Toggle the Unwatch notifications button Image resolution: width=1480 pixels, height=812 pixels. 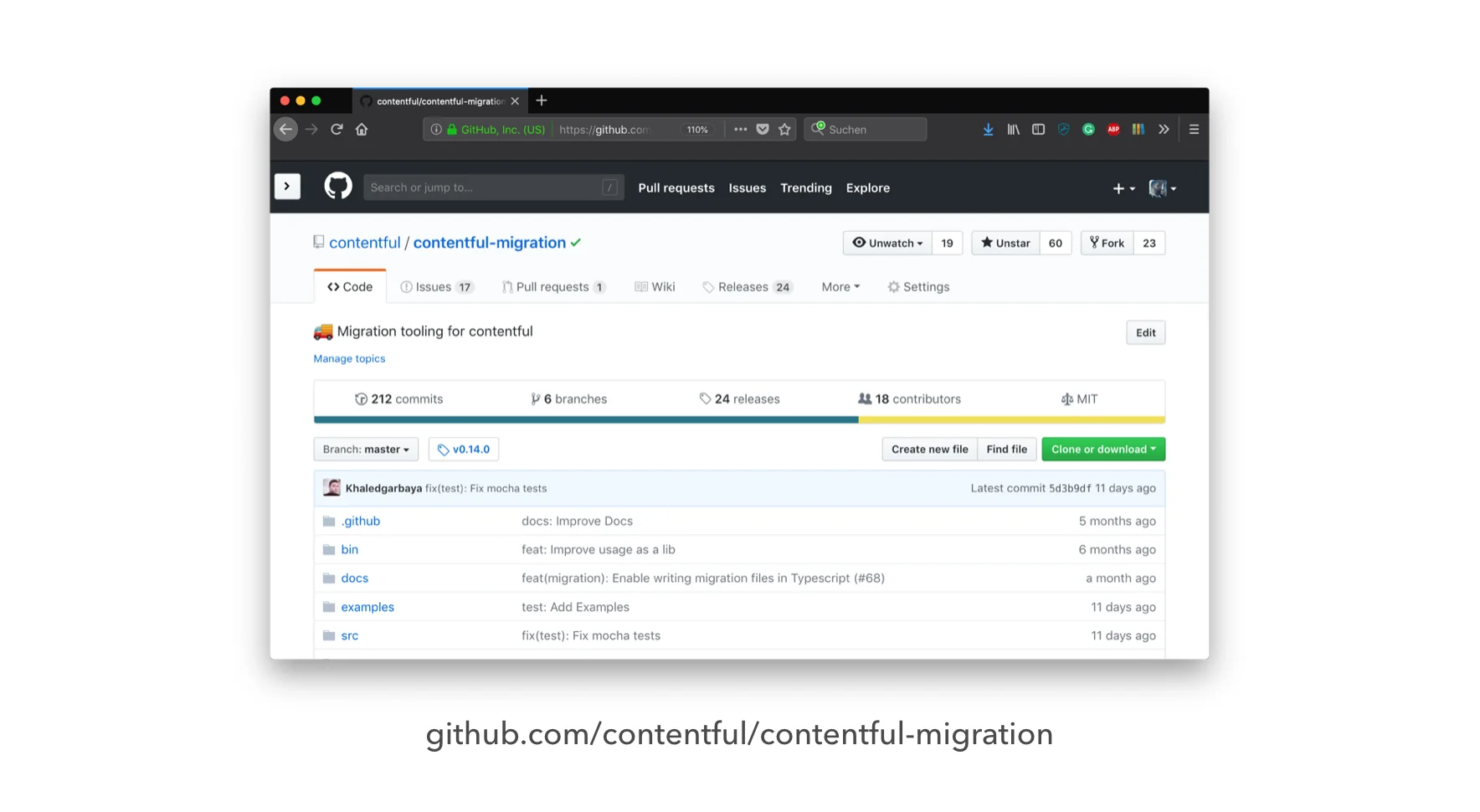point(887,243)
